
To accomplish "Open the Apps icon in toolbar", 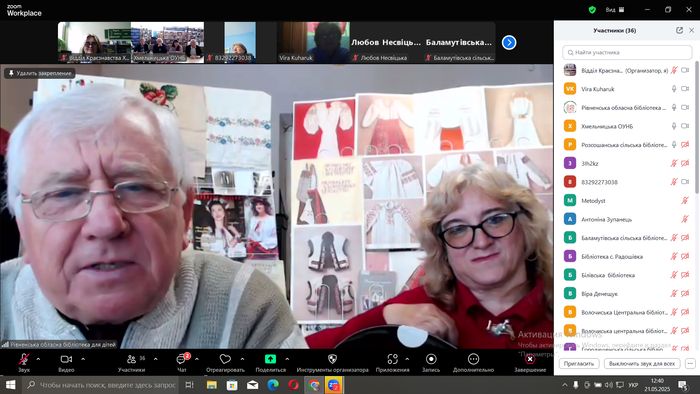I will pos(392,359).
